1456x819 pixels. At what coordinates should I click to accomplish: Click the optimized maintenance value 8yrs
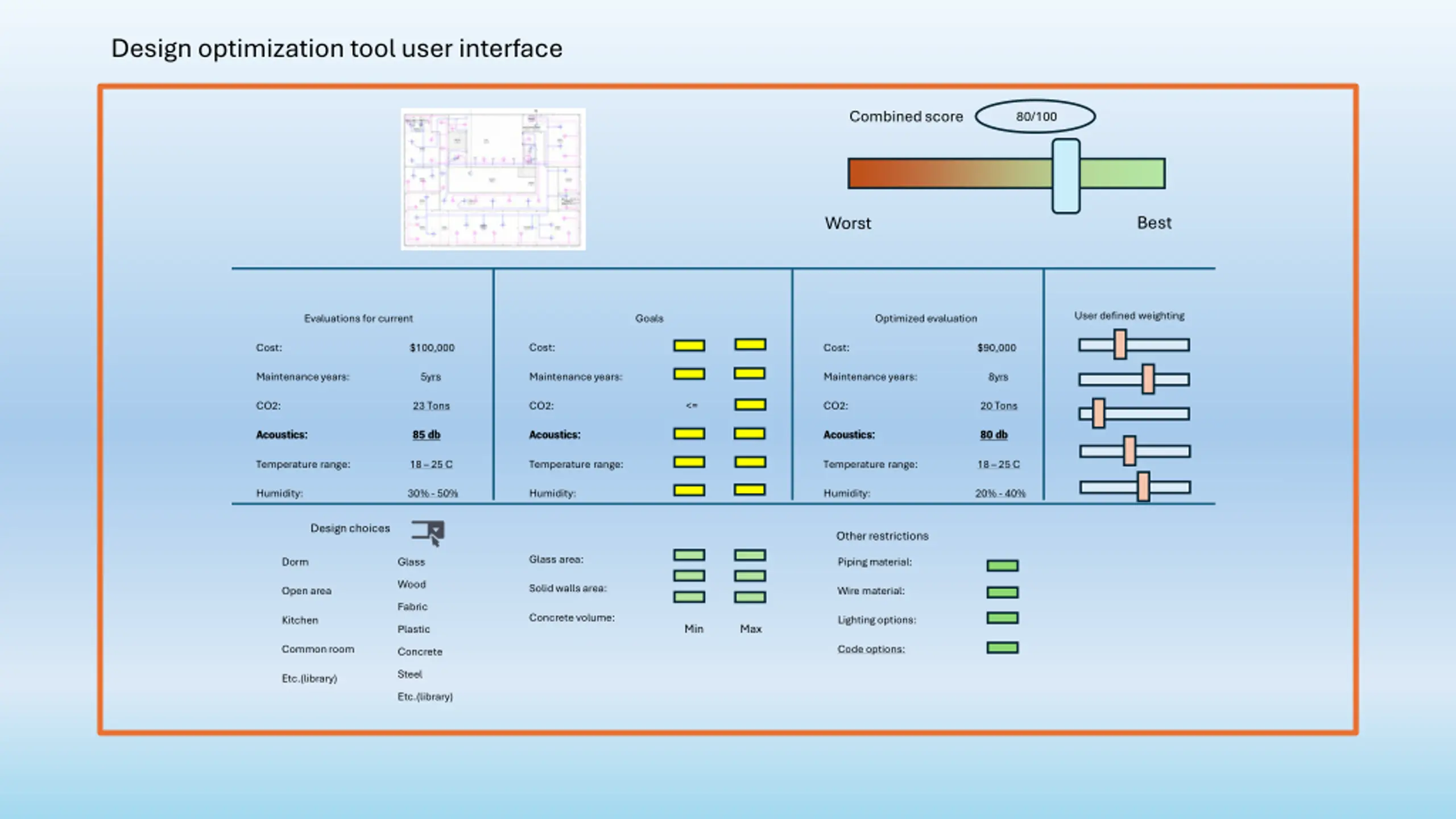pos(998,377)
